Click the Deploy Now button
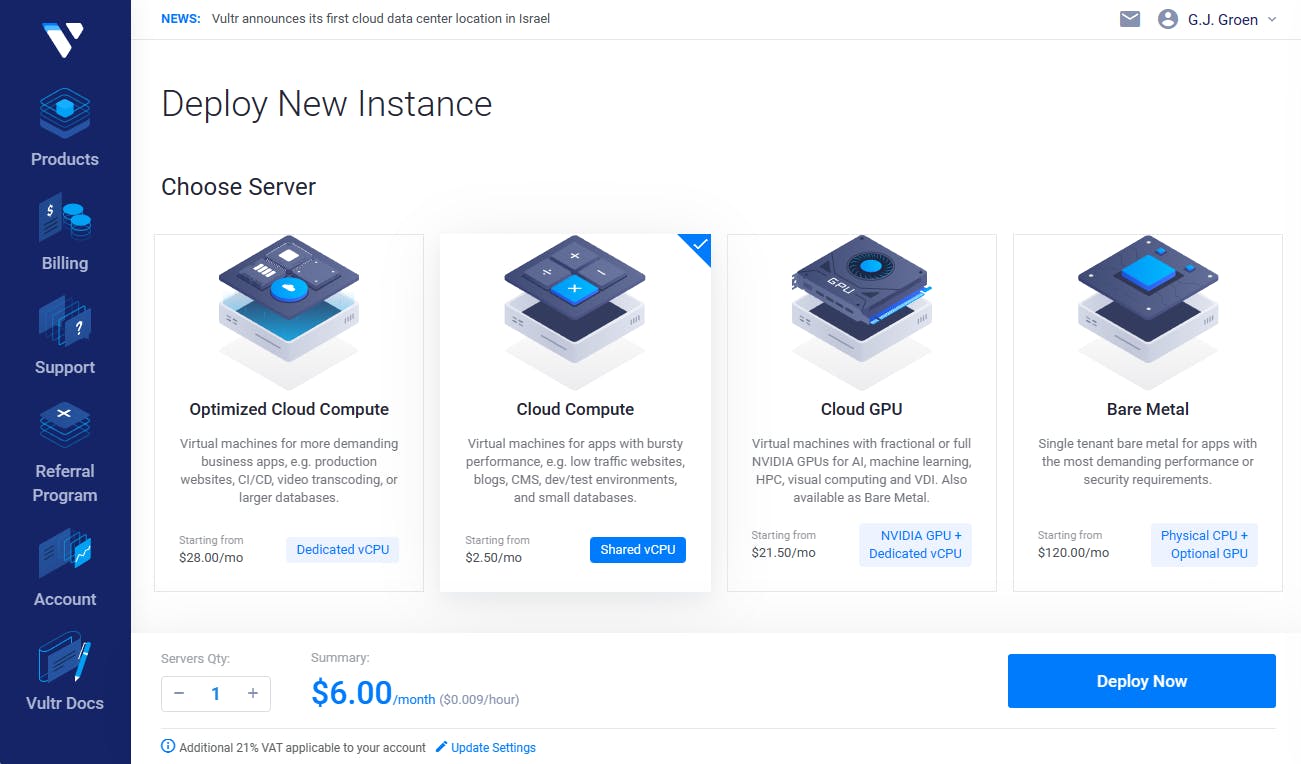Image resolution: width=1301 pixels, height=764 pixels. (1141, 681)
